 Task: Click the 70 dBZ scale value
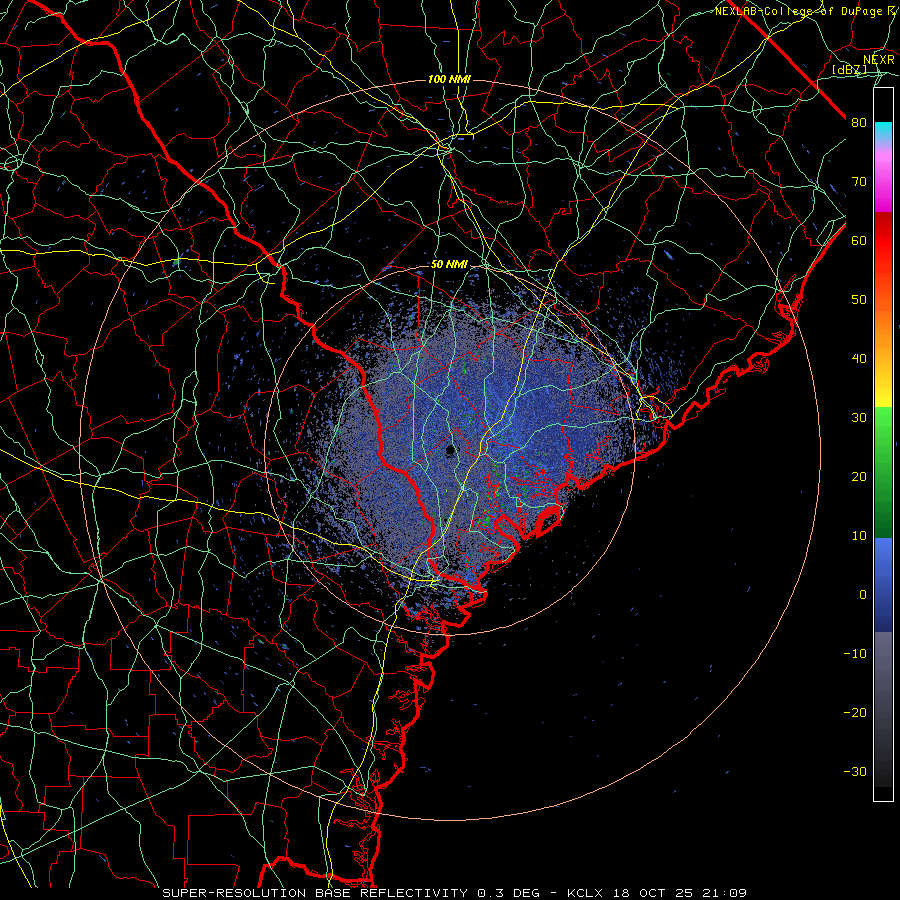(x=859, y=182)
